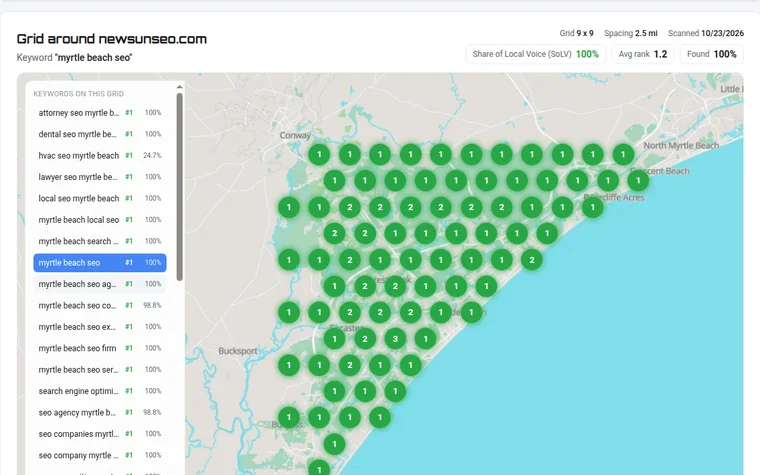Click the "Grid 9 x 9" text
The height and width of the screenshot is (475, 760).
pos(576,33)
